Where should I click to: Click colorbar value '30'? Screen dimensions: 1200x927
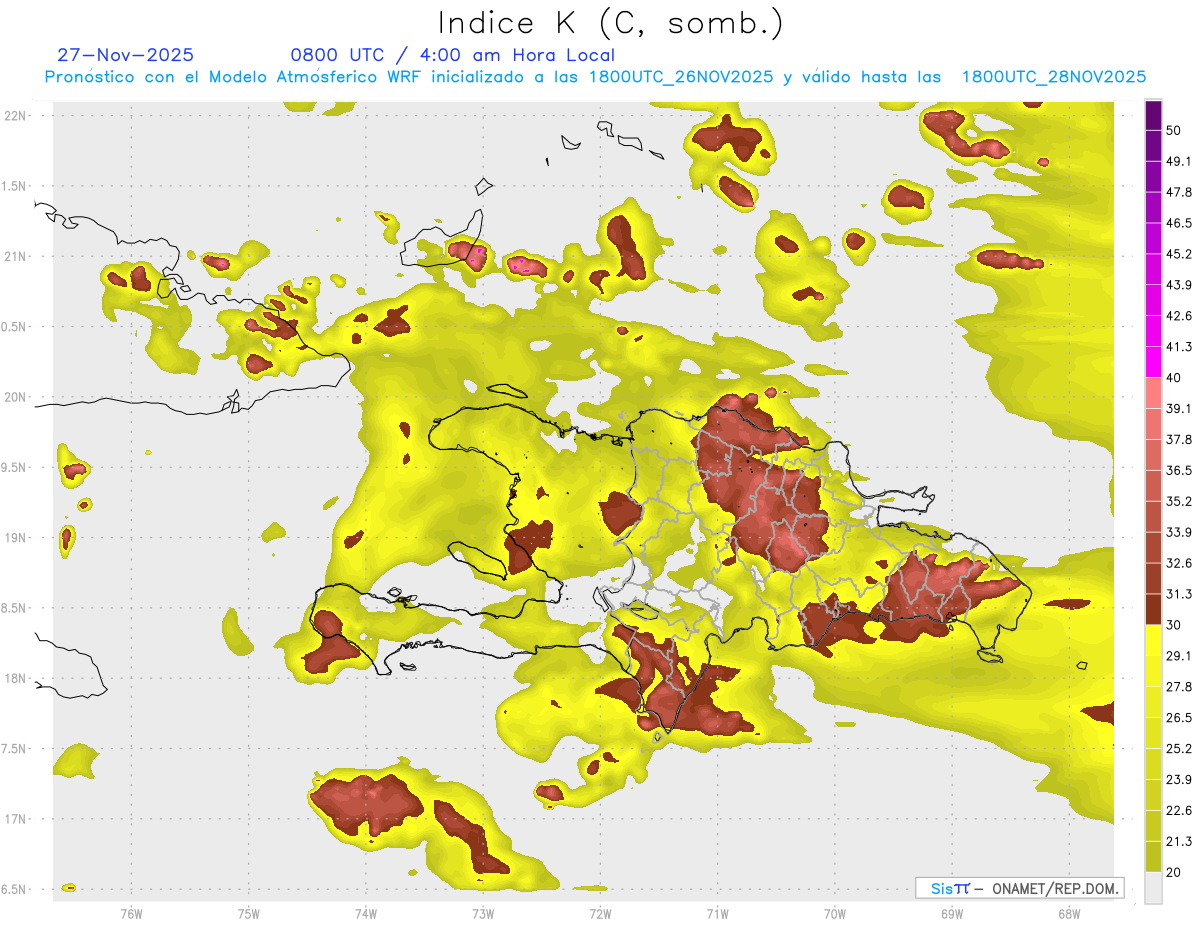pyautogui.click(x=1174, y=625)
